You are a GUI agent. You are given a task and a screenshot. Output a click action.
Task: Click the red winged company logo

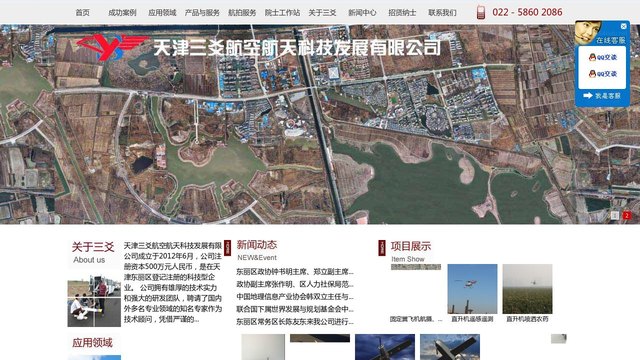(x=112, y=47)
